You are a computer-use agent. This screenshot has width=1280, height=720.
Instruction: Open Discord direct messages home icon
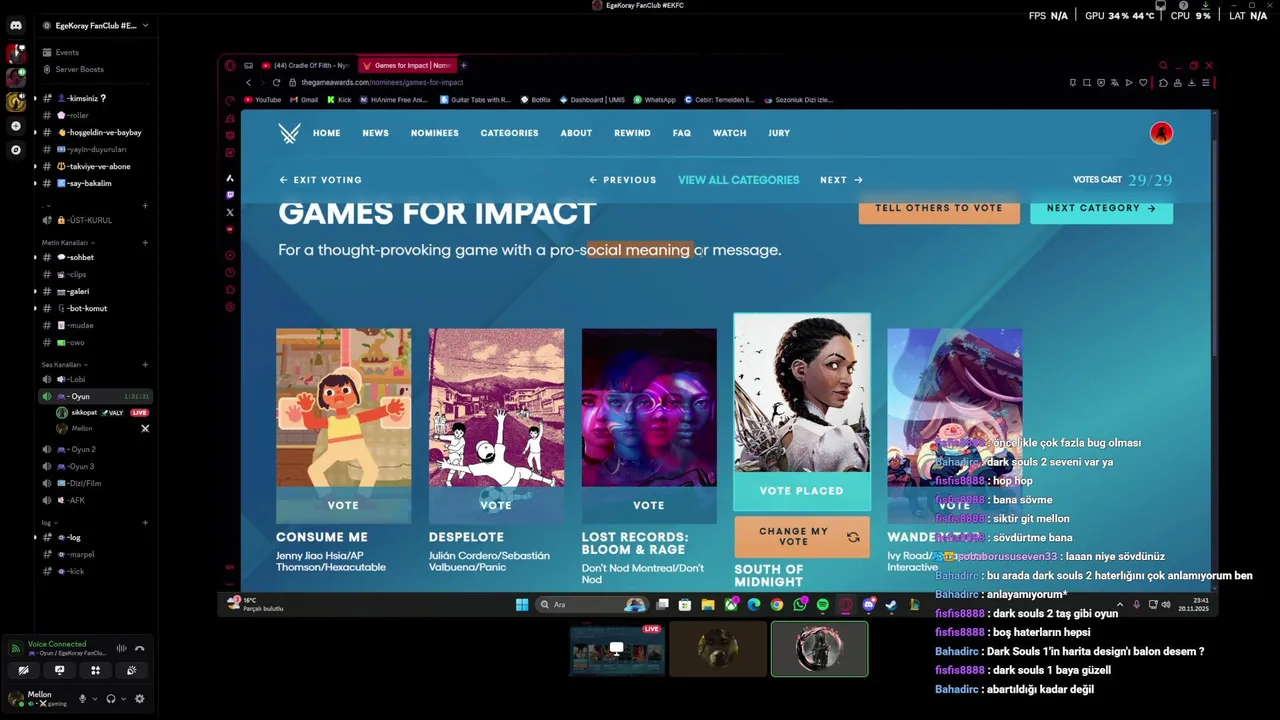[16, 25]
